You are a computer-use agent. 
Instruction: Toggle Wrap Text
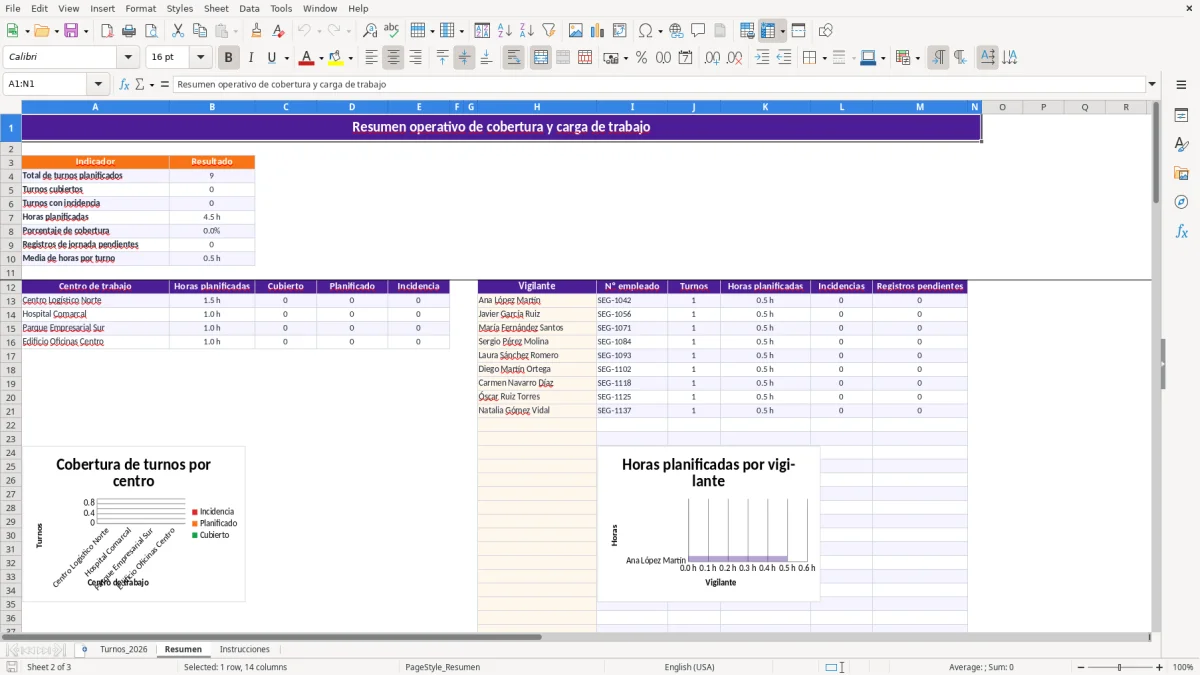pos(514,58)
